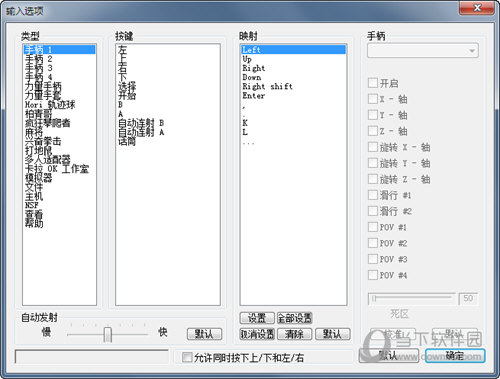Toggle the 滑行 #1 checkbox
500x379 pixels.
[373, 195]
